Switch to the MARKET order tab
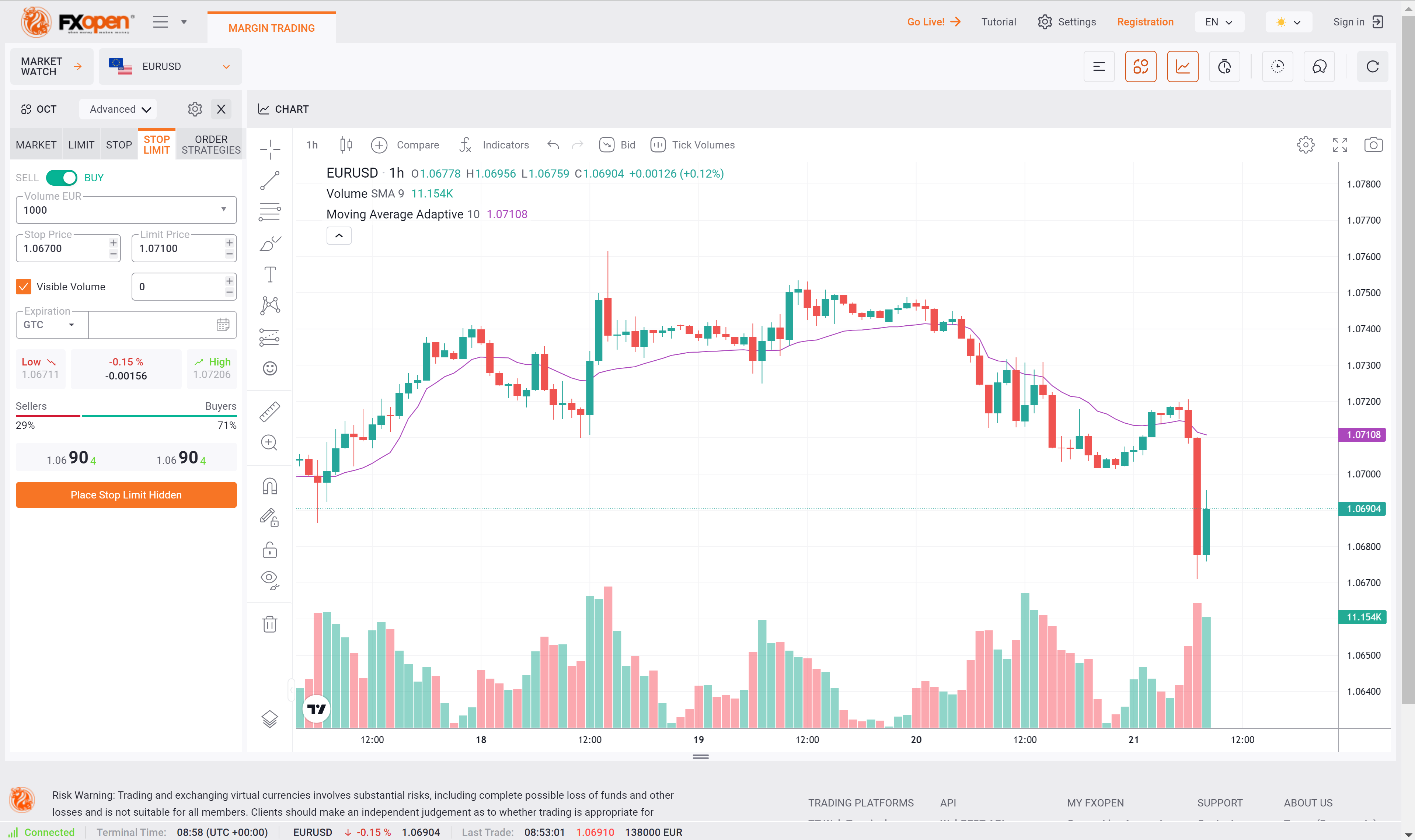Viewport: 1415px width, 840px height. [36, 145]
